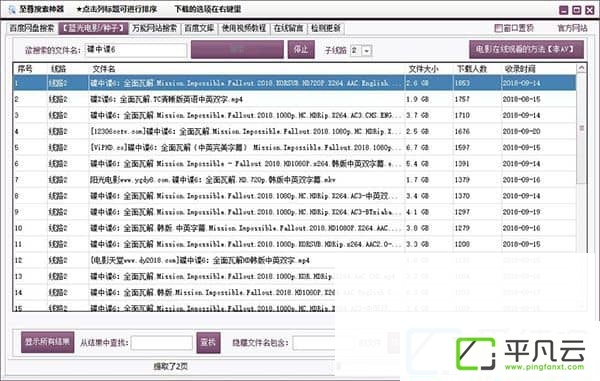Minimize the search tool window
The width and height of the screenshot is (600, 381).
click(x=564, y=10)
